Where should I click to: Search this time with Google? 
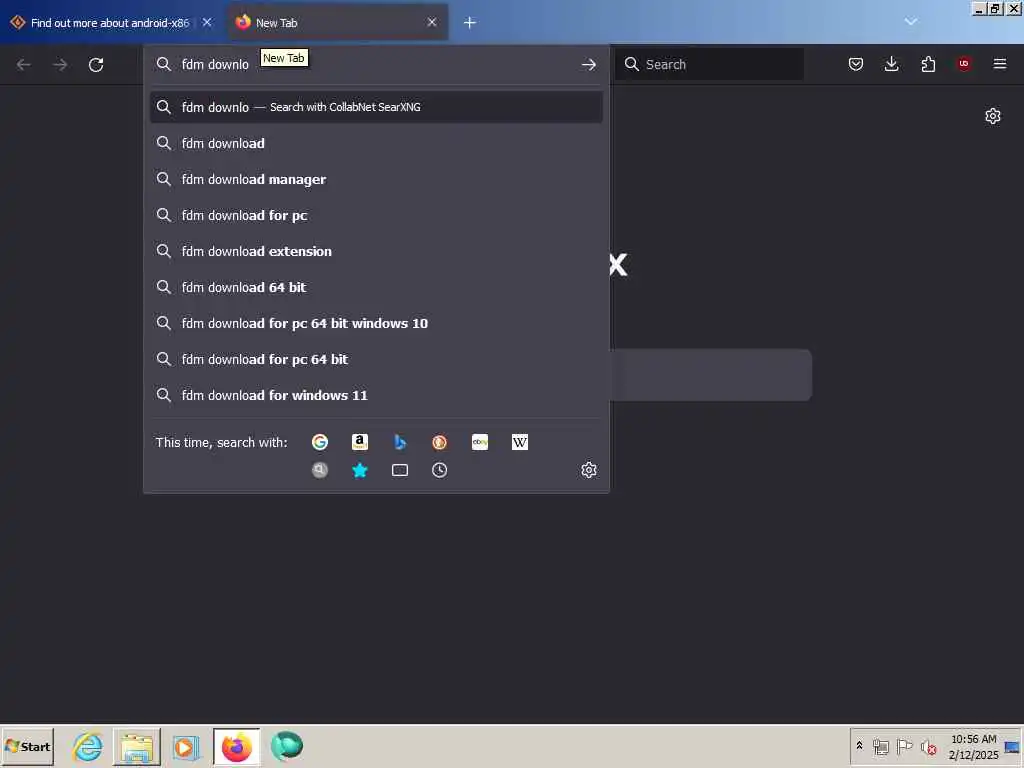click(319, 442)
